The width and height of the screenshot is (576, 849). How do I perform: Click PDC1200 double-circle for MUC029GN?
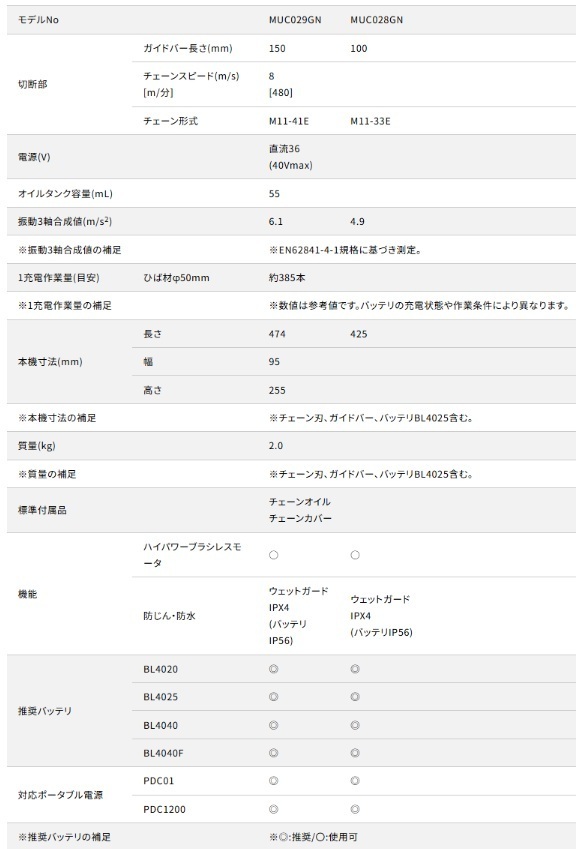click(x=273, y=809)
